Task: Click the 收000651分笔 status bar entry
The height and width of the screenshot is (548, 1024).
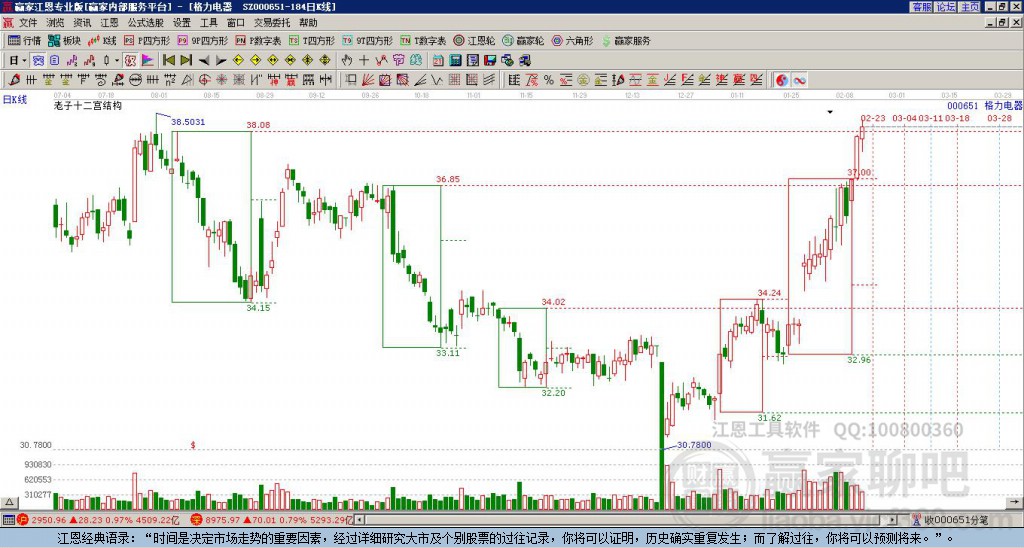Action: tap(956, 520)
